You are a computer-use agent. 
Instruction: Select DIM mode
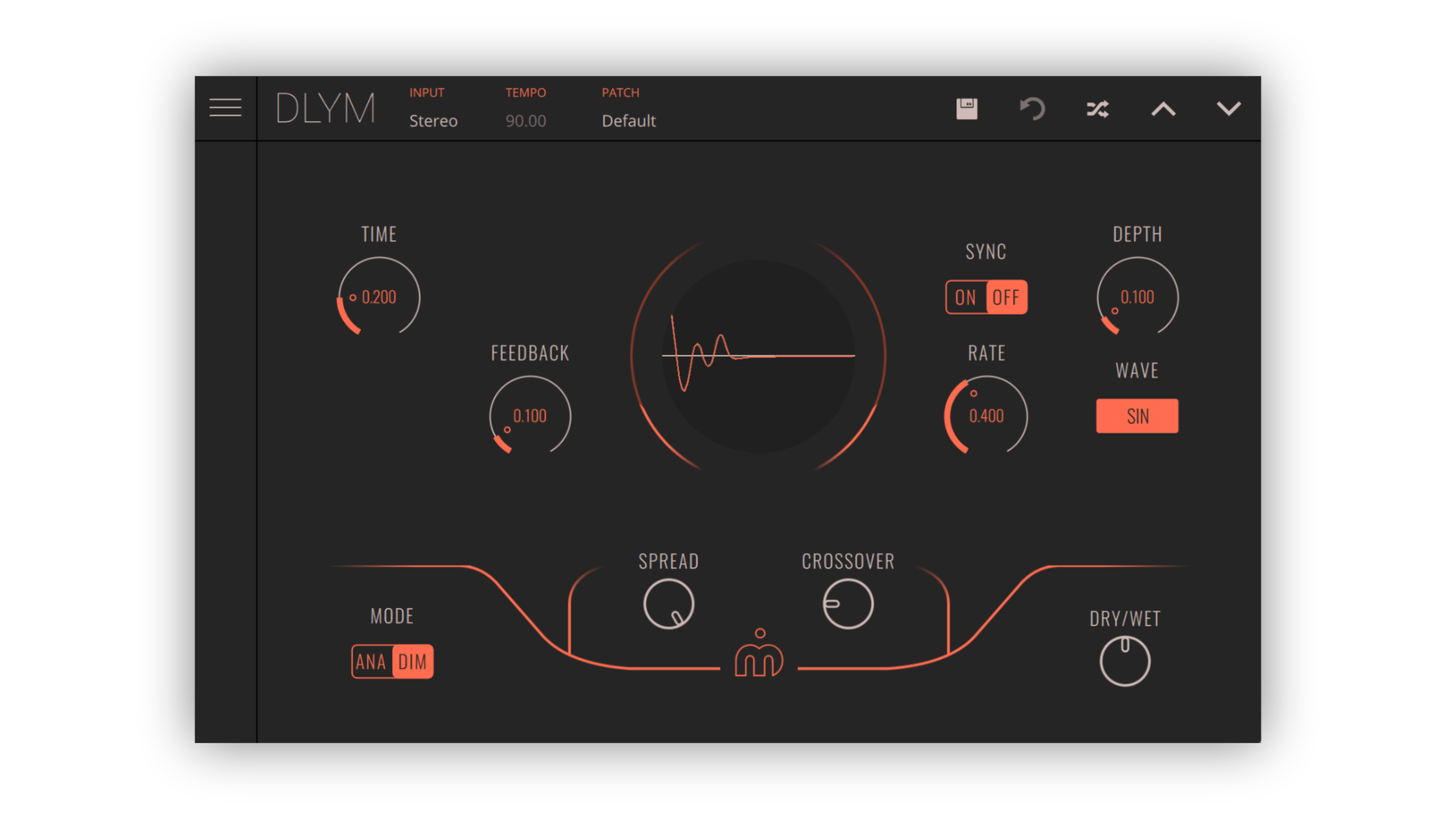click(413, 662)
